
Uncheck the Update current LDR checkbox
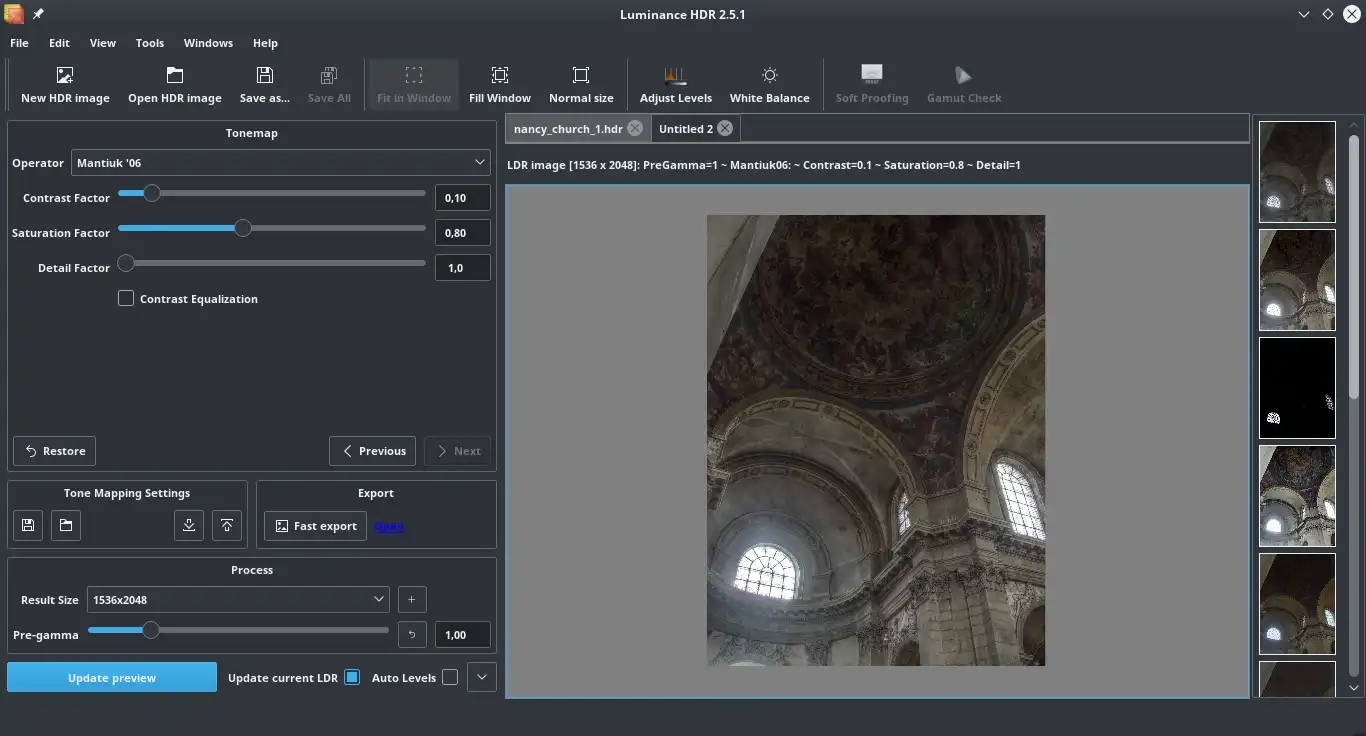point(352,677)
